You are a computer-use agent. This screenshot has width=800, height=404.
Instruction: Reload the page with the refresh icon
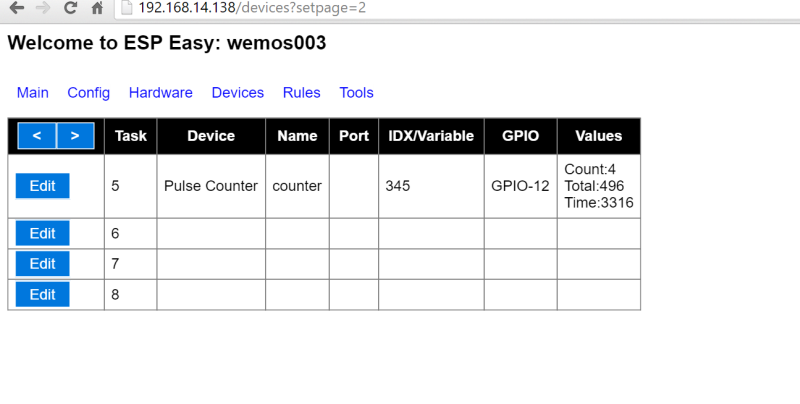(70, 8)
